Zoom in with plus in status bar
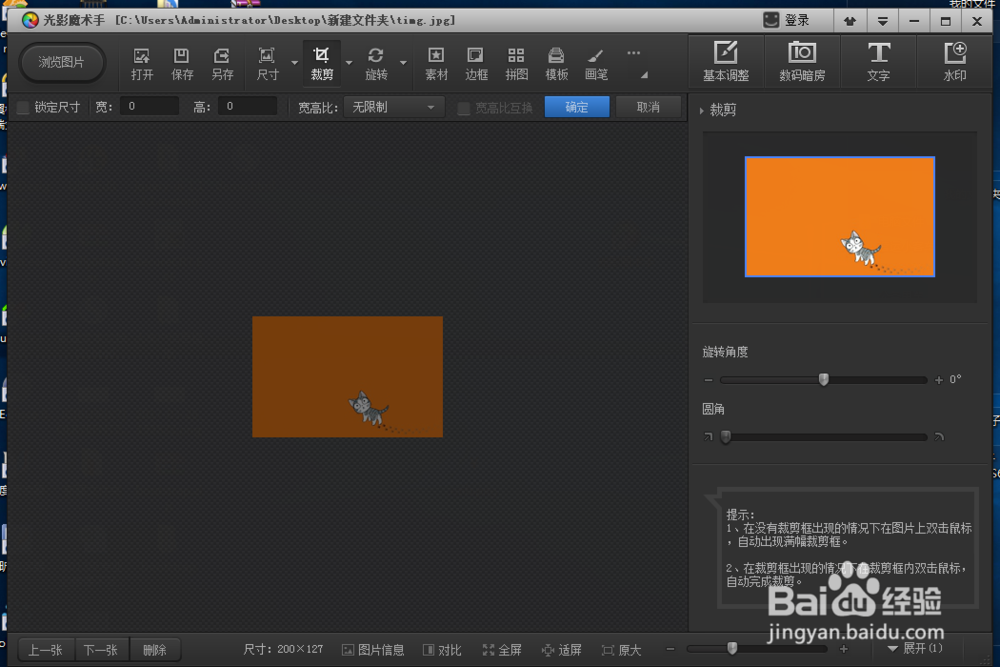The image size is (1000, 667). [844, 649]
